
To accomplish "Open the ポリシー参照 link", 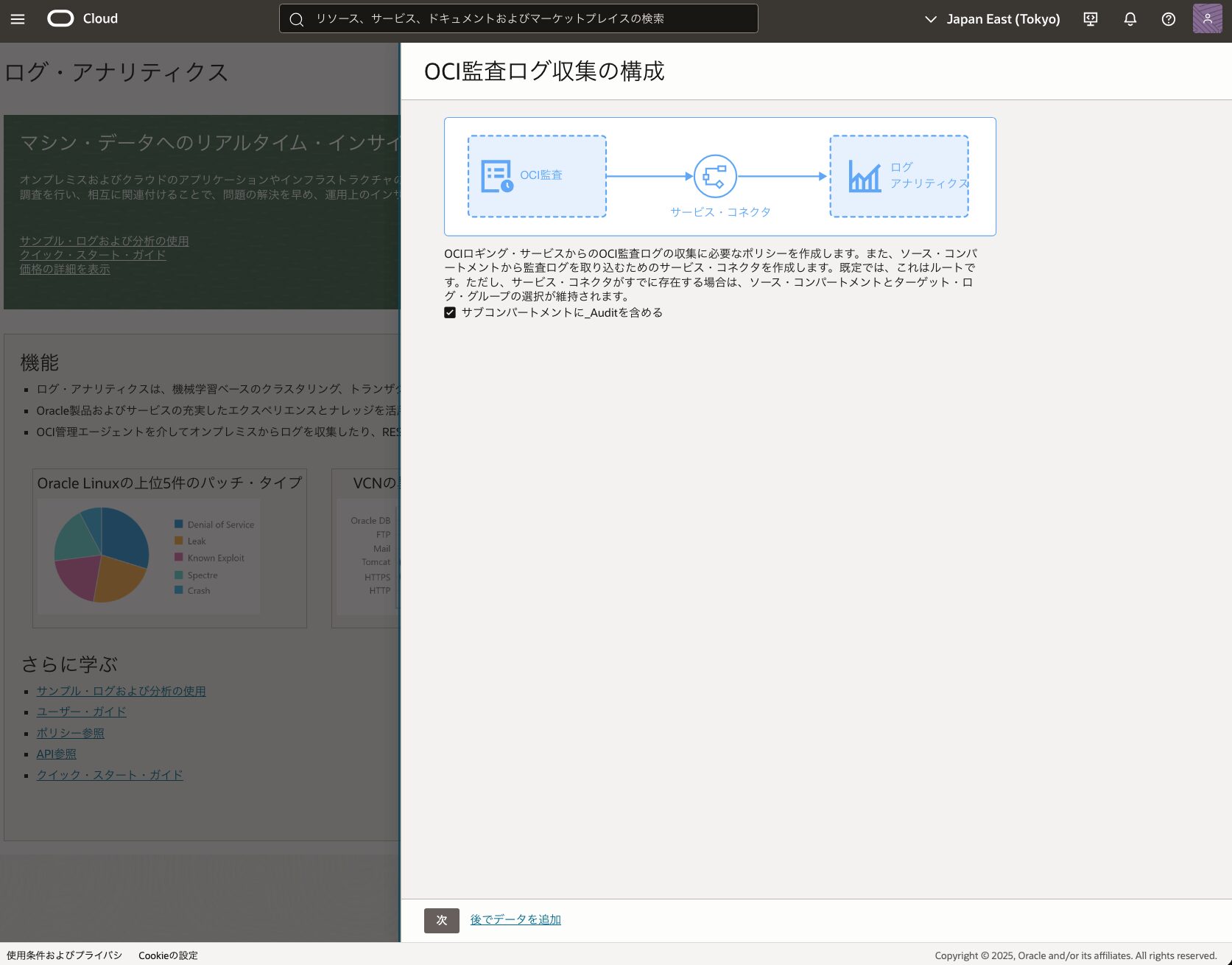I will point(71,733).
